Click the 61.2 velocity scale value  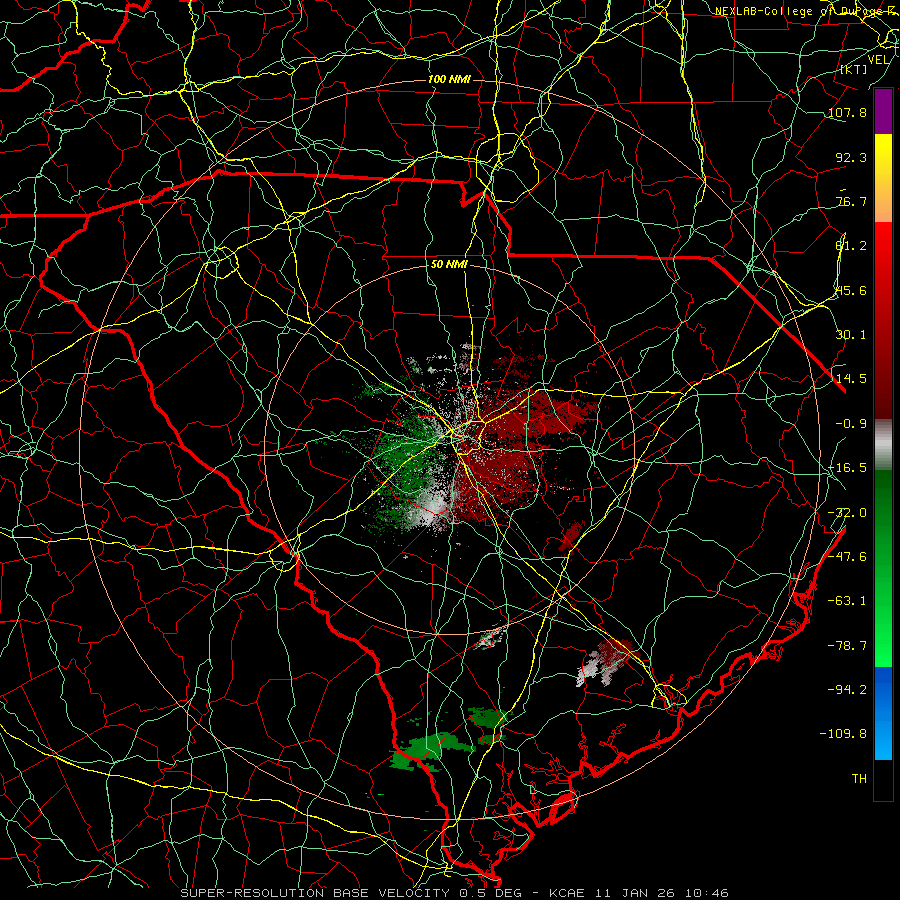(851, 246)
